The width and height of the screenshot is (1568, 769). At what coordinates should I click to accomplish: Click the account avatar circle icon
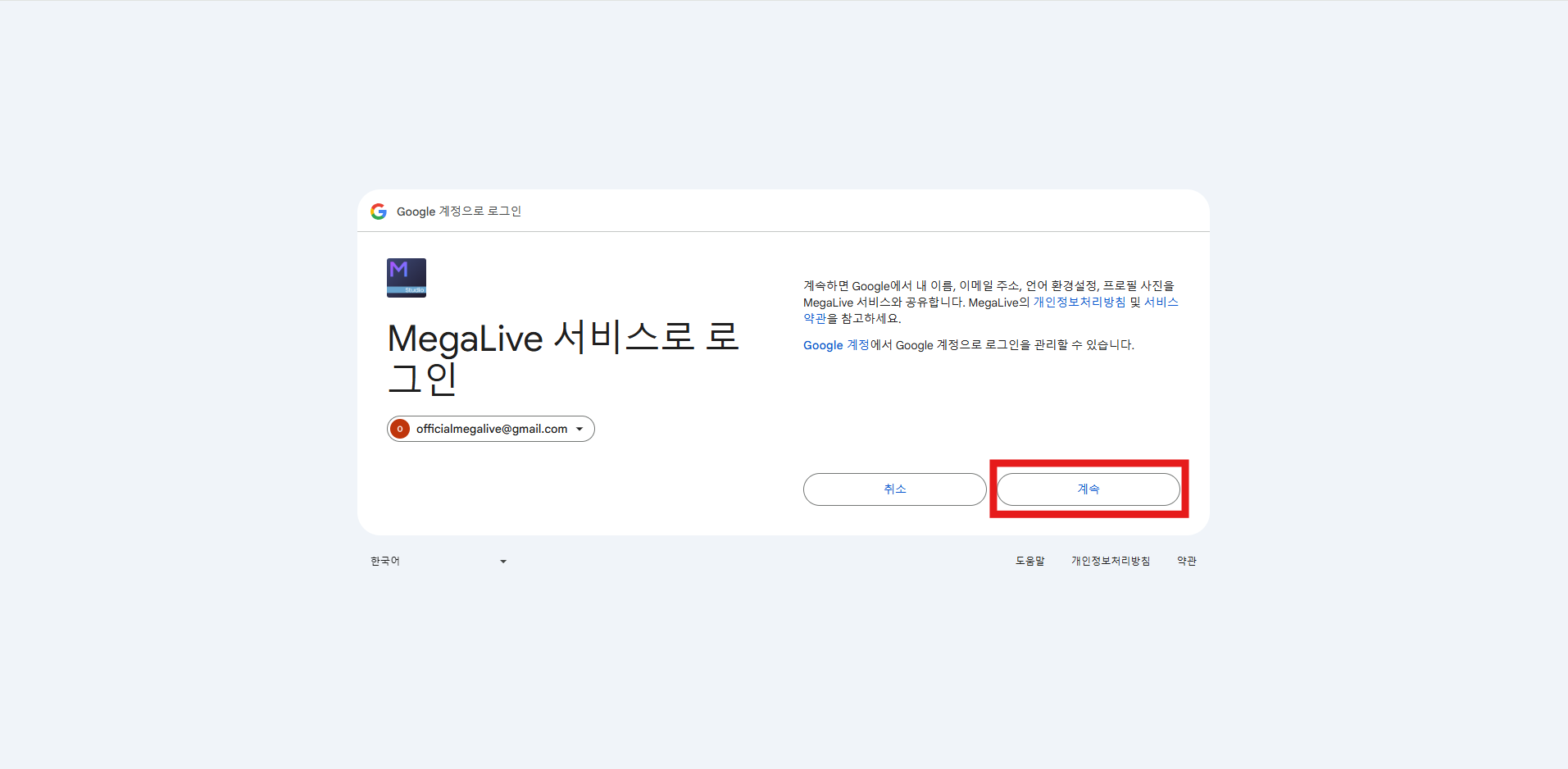pos(400,429)
